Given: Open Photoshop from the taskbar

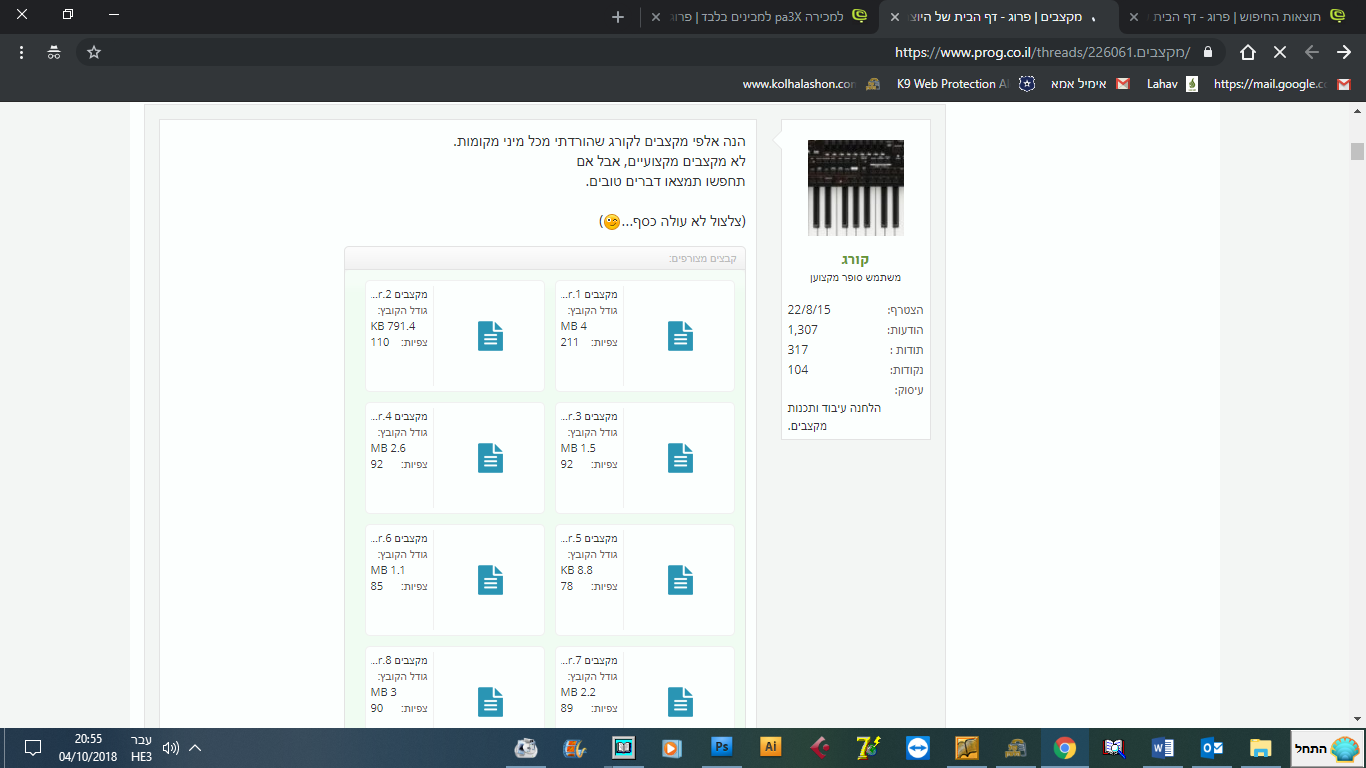Looking at the screenshot, I should click(x=722, y=747).
